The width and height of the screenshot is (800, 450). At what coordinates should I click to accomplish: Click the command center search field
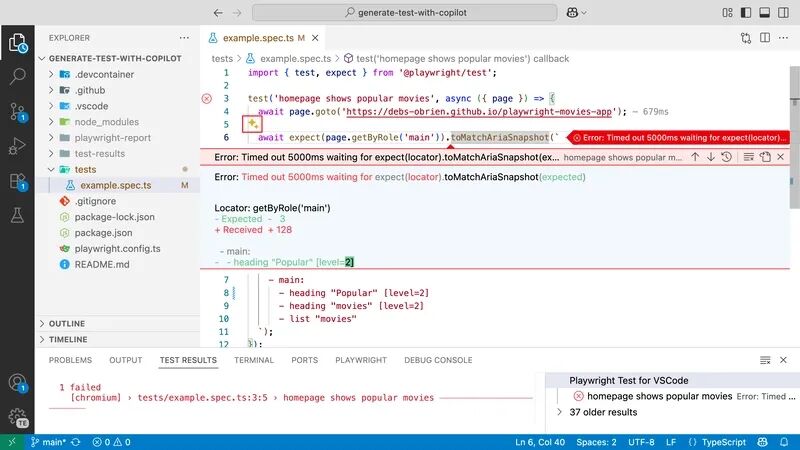coord(405,13)
